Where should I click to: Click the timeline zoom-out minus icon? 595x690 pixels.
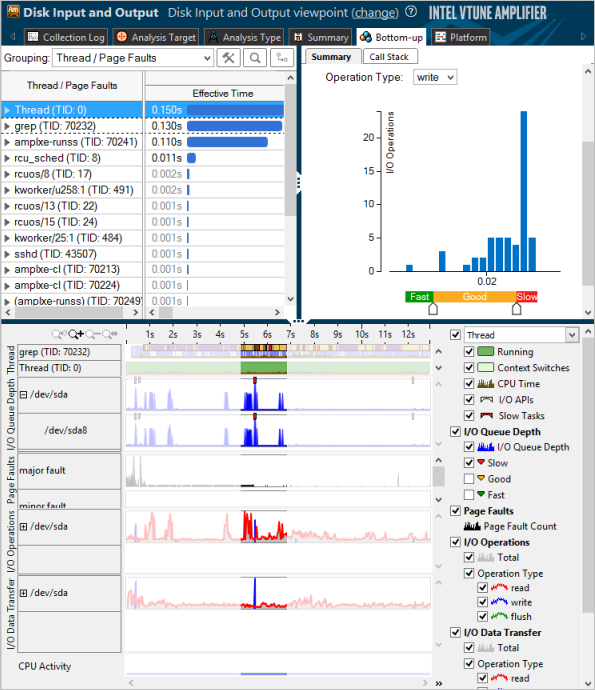coord(93,334)
